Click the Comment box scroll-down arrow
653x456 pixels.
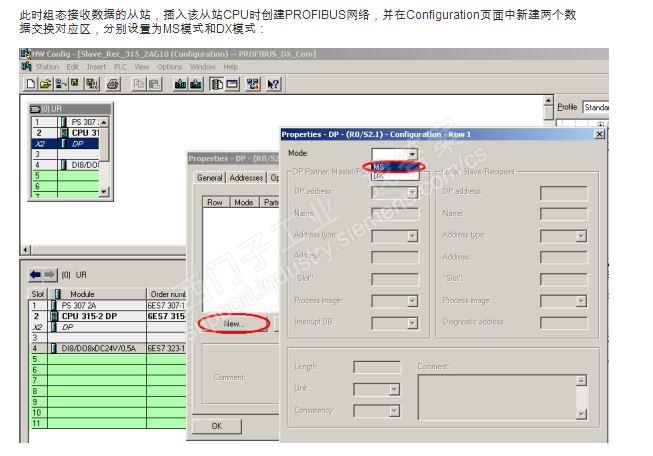tap(582, 414)
